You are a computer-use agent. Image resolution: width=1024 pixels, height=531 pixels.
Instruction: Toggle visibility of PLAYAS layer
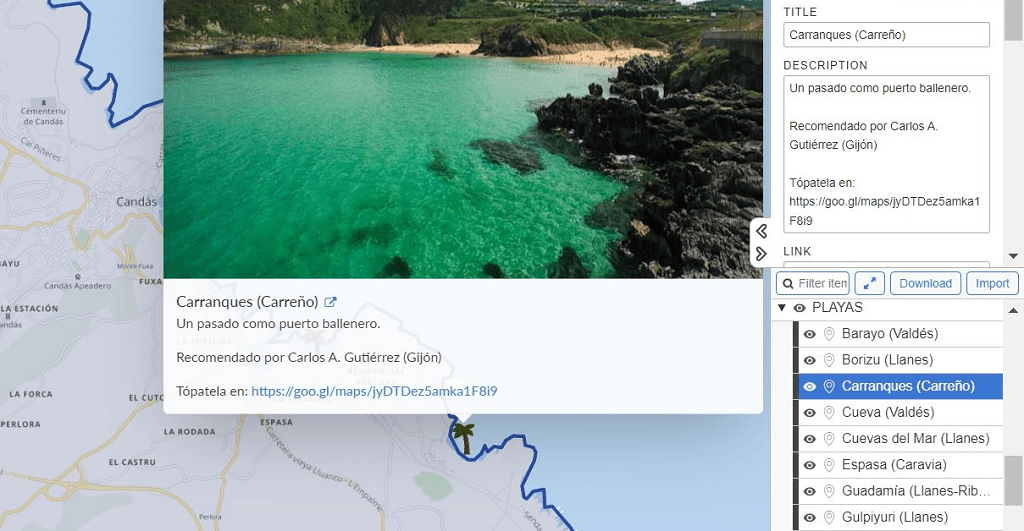799,308
